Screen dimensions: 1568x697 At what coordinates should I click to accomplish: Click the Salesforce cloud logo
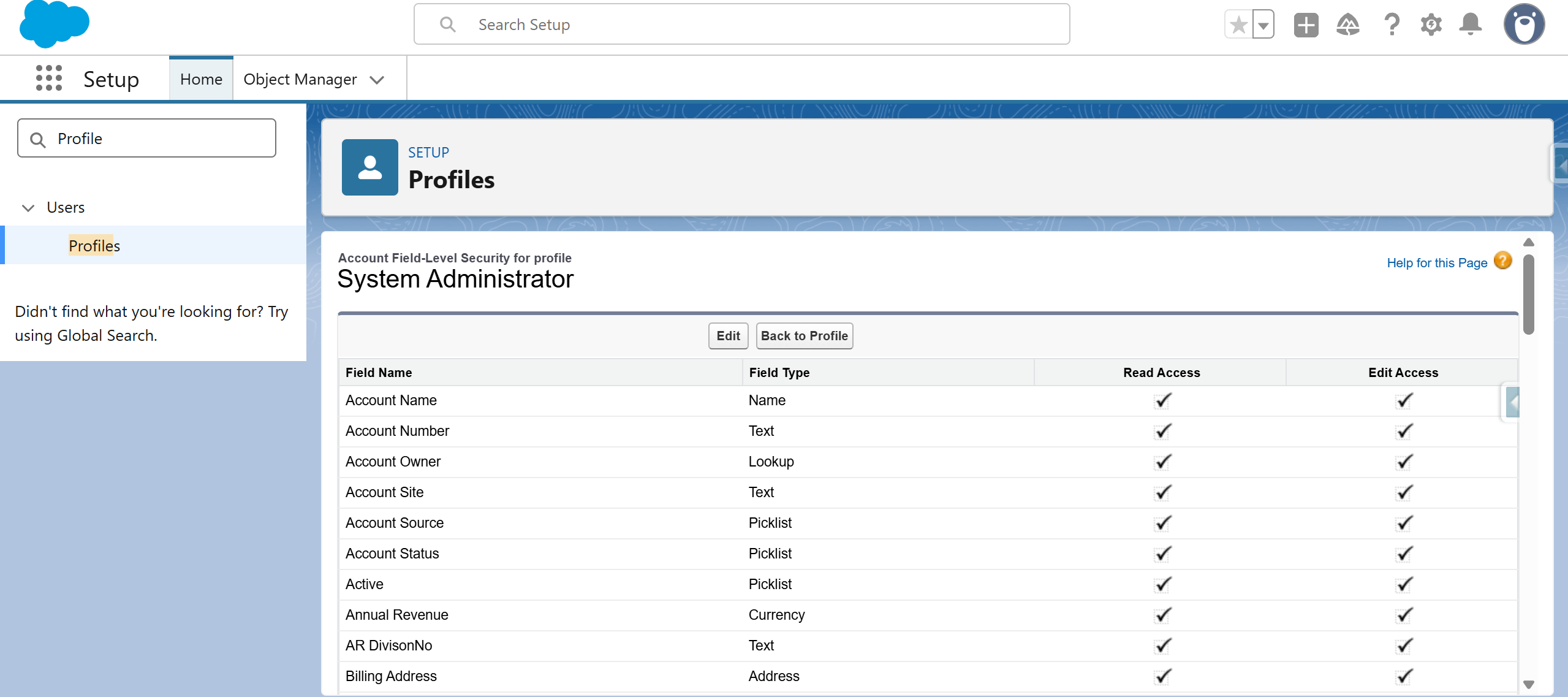pyautogui.click(x=54, y=25)
